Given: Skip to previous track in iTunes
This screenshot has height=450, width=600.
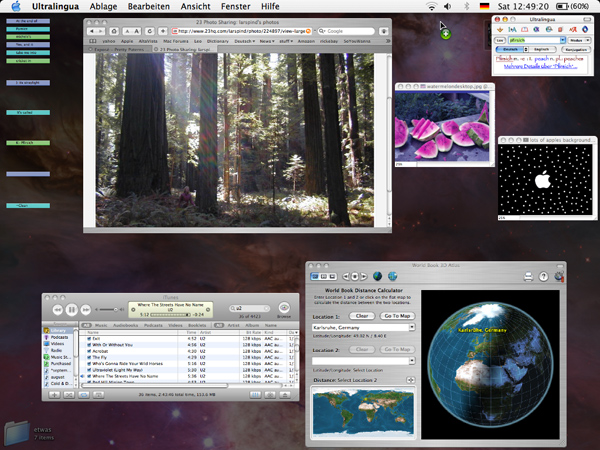Looking at the screenshot, I should tap(57, 310).
